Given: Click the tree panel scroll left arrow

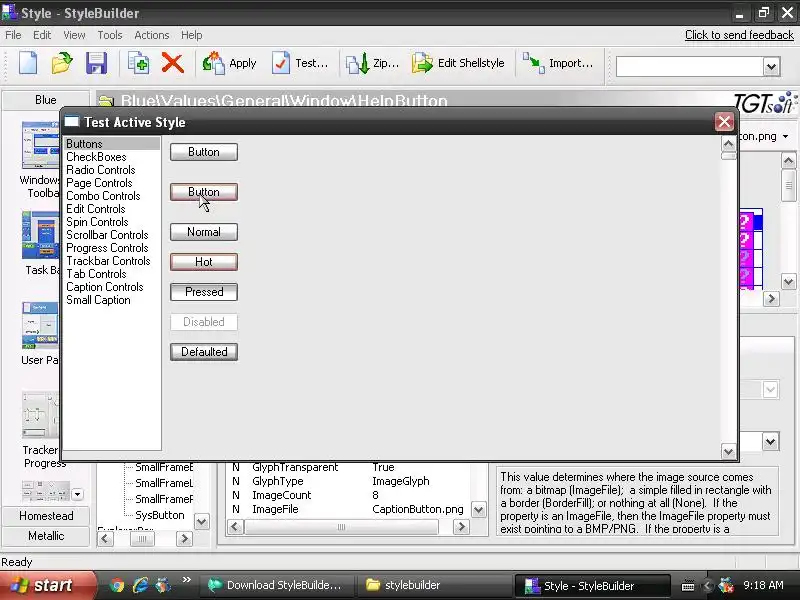Looking at the screenshot, I should [106, 538].
